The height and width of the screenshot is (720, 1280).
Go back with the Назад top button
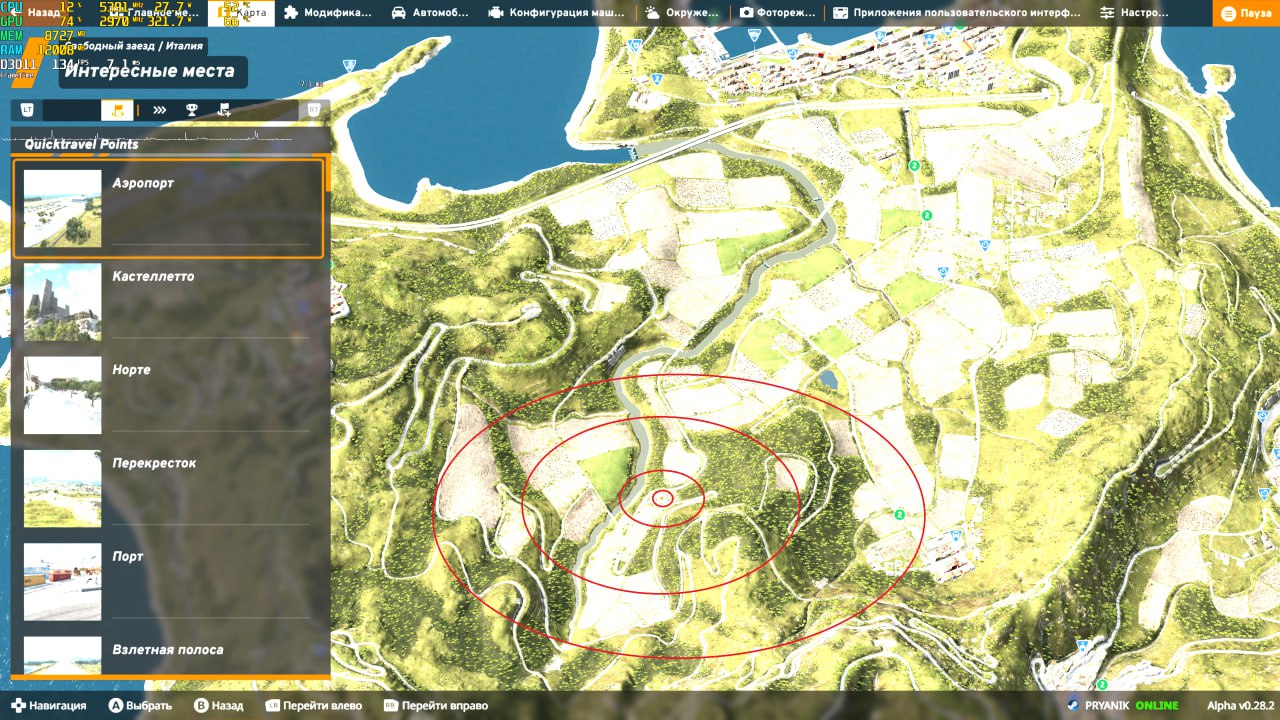[36, 13]
